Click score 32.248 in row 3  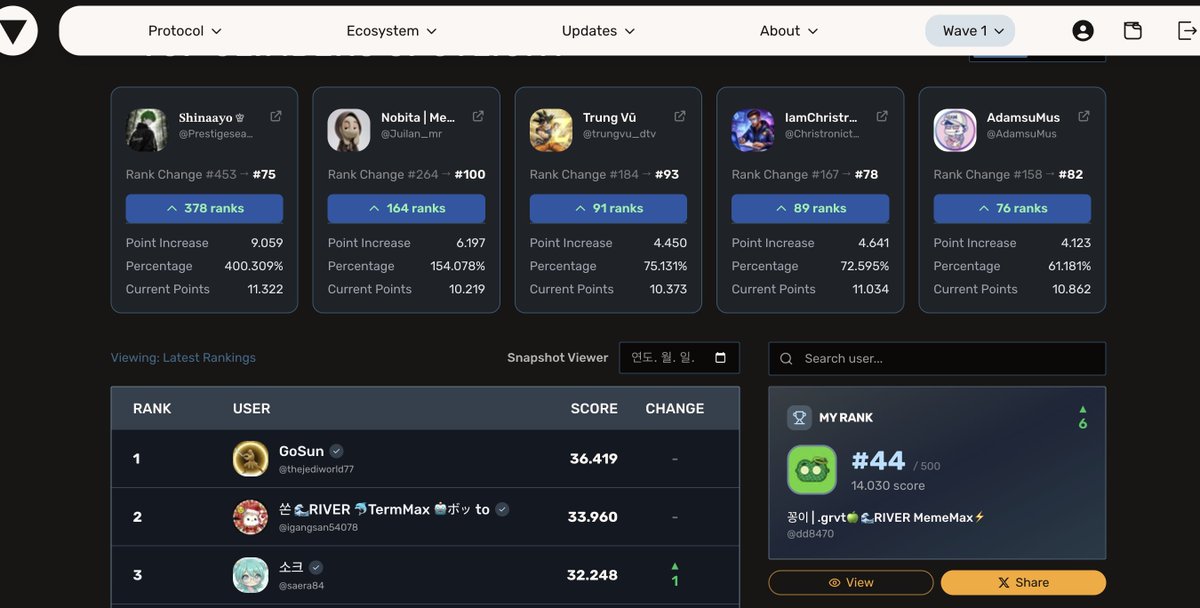tap(593, 575)
